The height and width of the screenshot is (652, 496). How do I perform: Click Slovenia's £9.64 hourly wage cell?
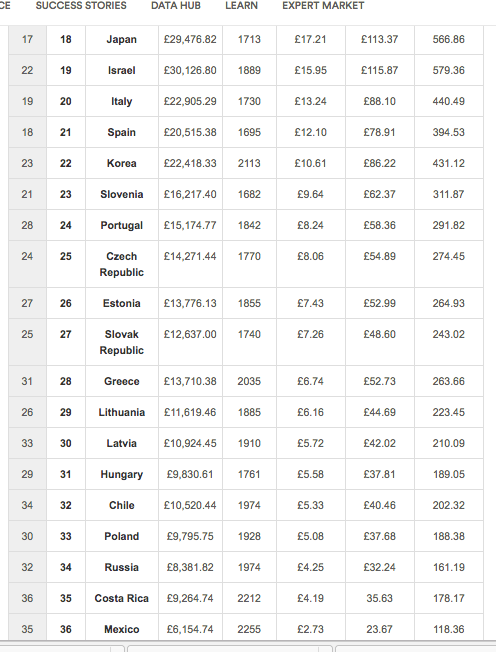pos(311,194)
